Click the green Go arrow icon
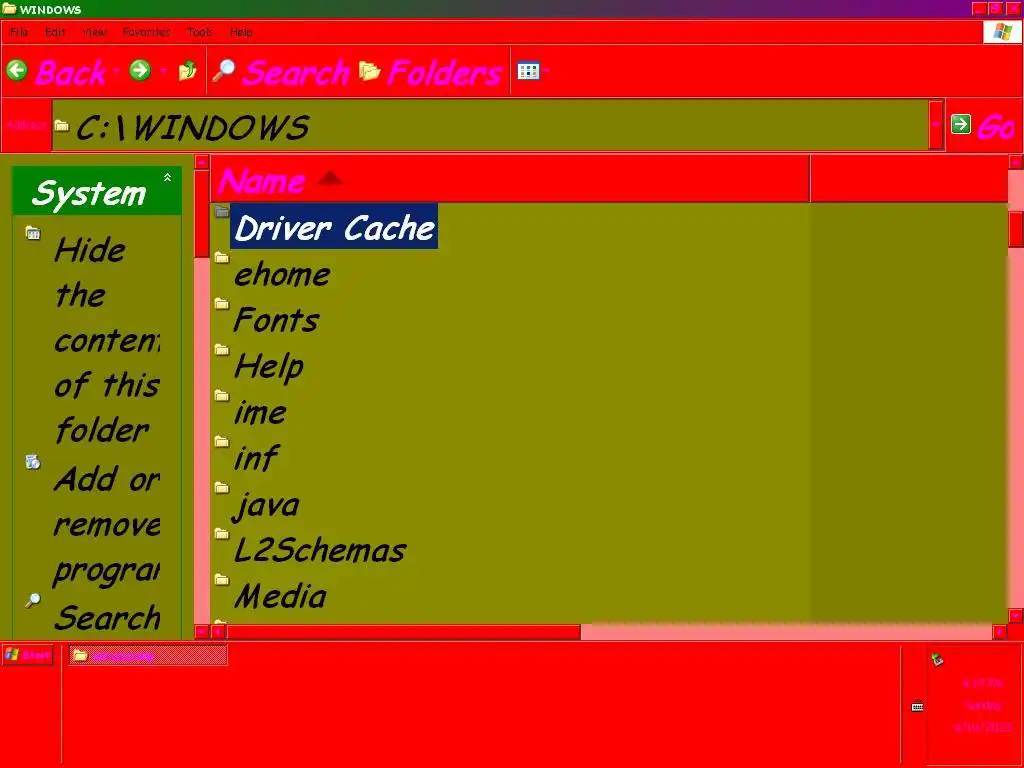Image resolution: width=1024 pixels, height=768 pixels. click(x=961, y=124)
